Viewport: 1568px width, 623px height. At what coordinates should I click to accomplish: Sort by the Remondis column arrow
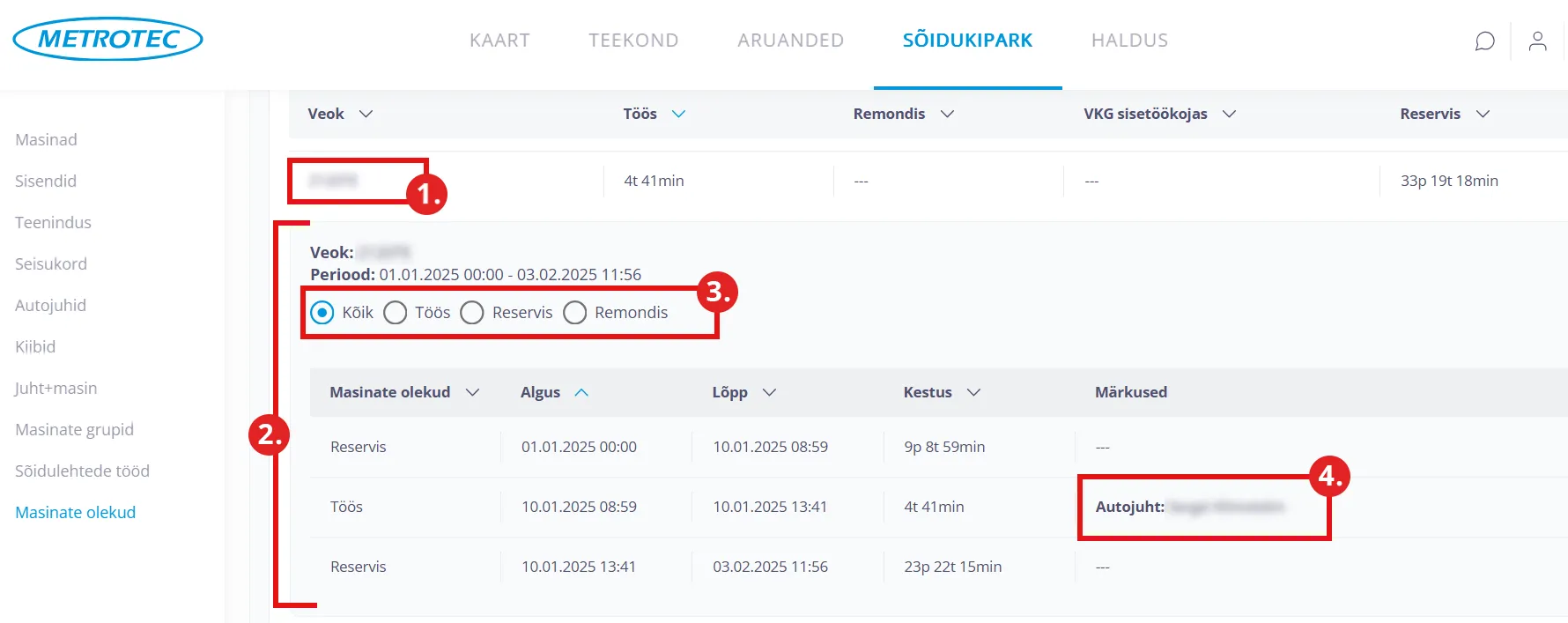tap(947, 114)
